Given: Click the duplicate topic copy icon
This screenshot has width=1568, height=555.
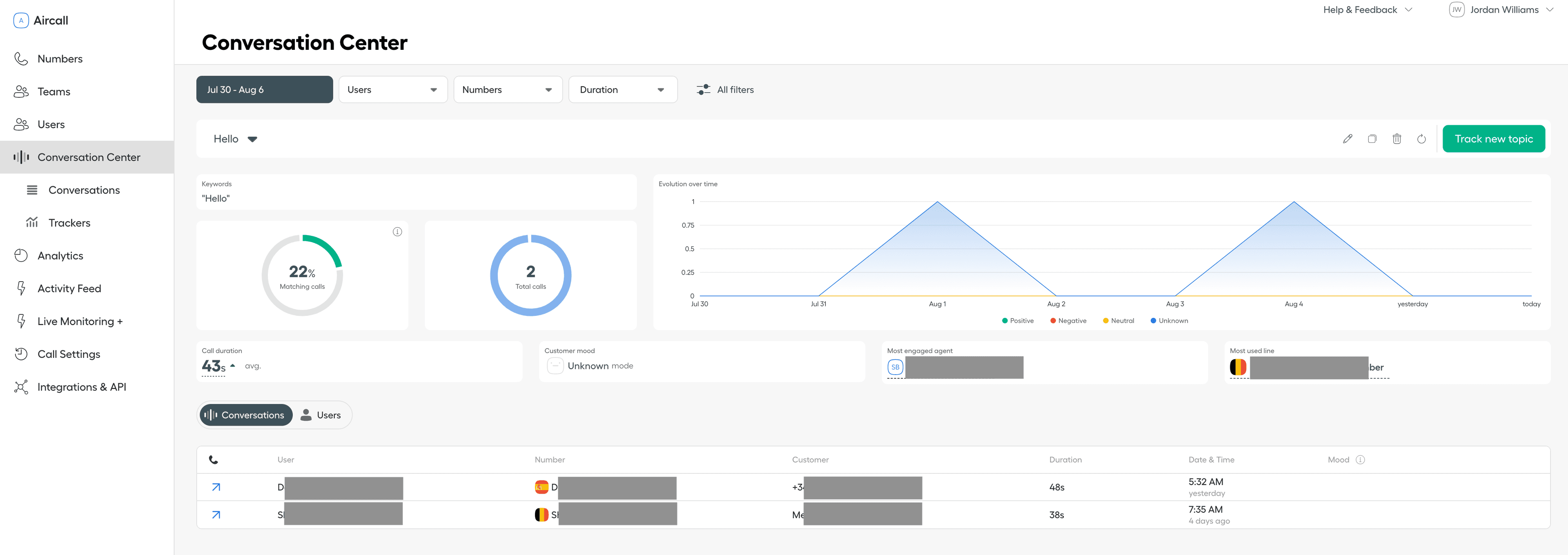Looking at the screenshot, I should click(x=1372, y=139).
